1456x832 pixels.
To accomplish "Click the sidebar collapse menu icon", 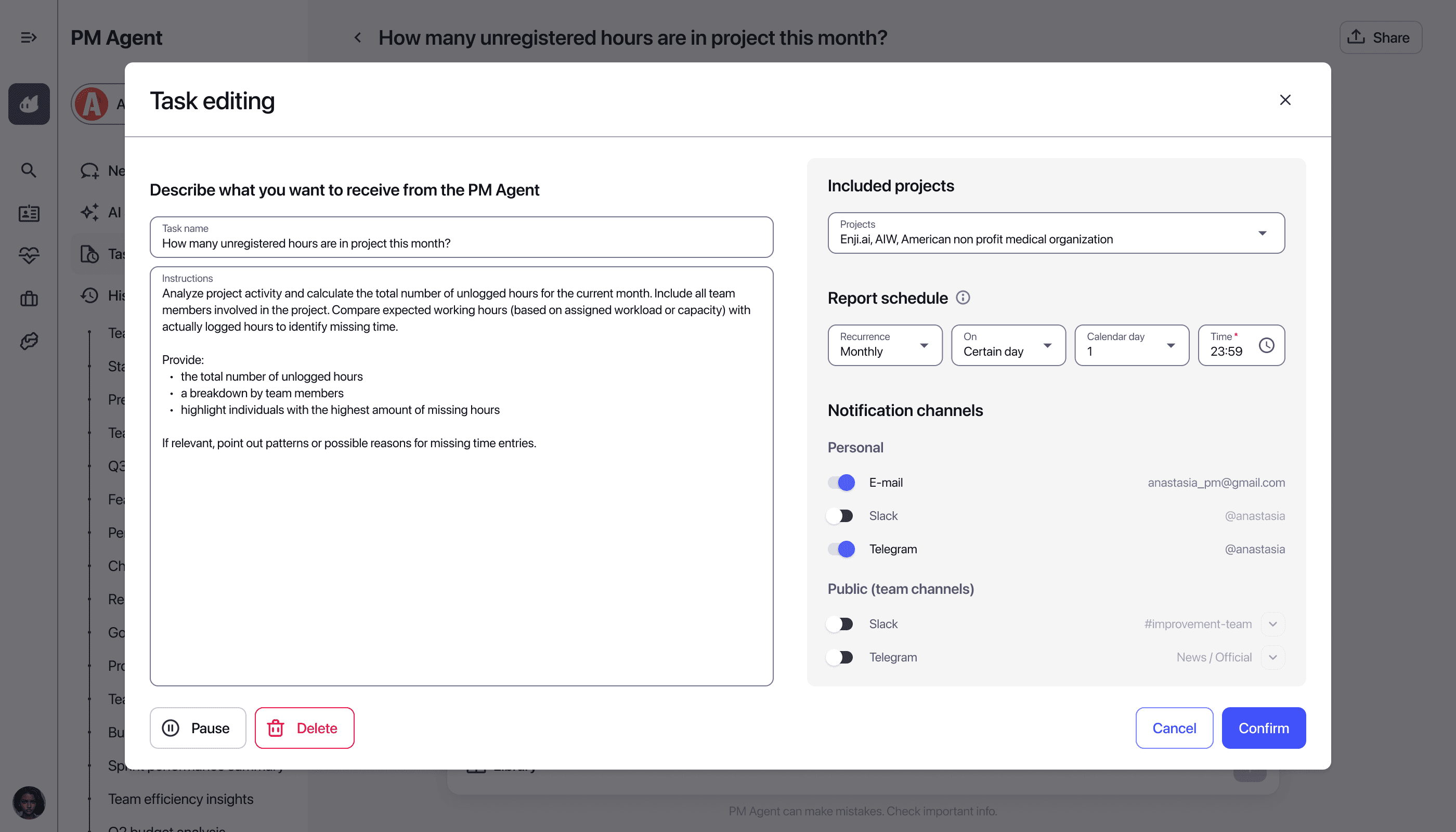I will tap(29, 38).
